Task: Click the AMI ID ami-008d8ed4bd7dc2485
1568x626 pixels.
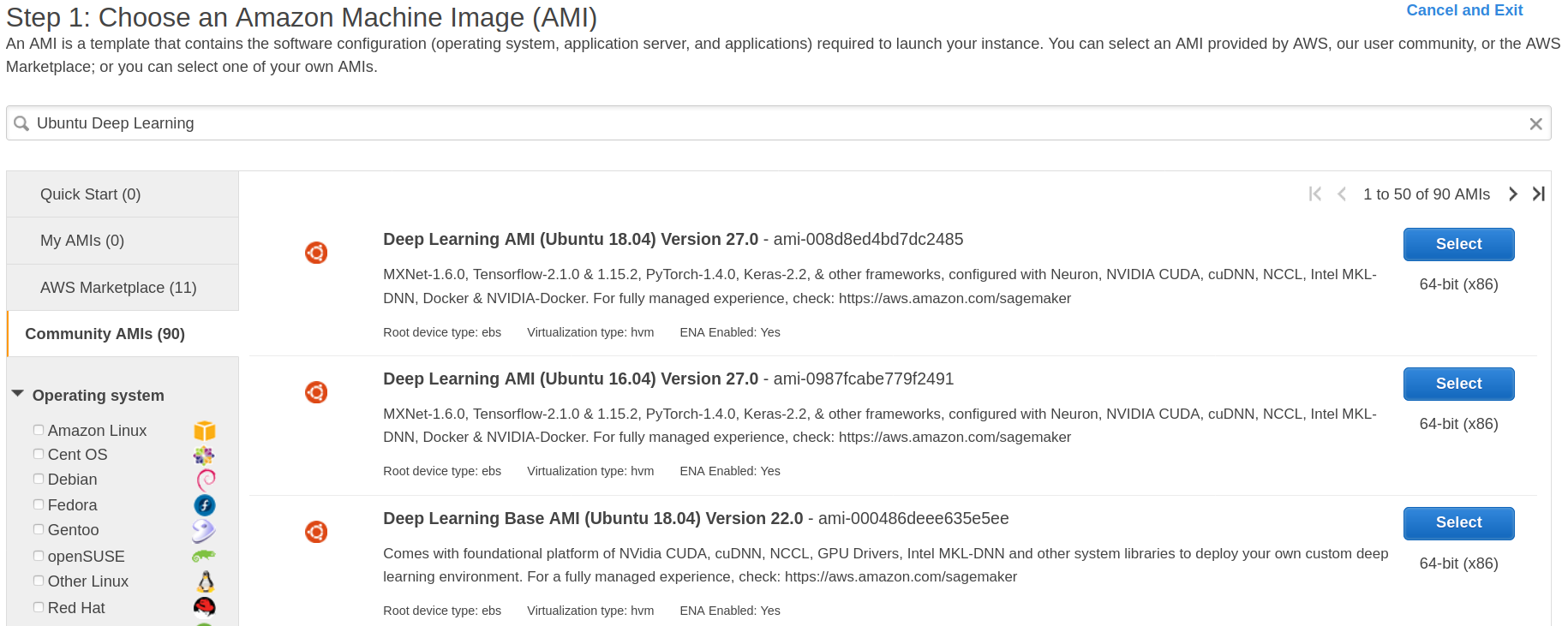Action: [x=868, y=239]
